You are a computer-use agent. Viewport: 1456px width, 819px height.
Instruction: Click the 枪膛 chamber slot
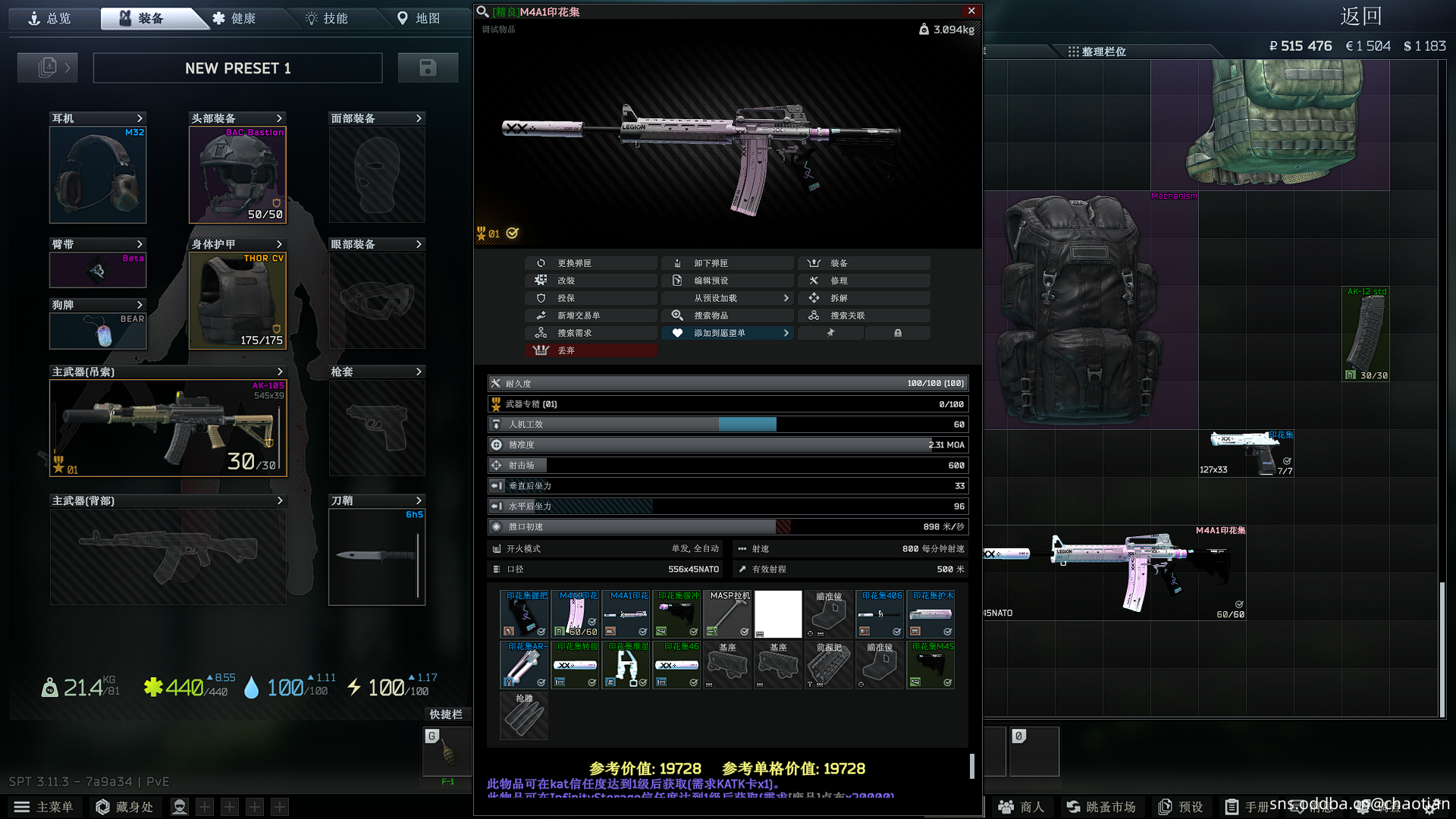[x=524, y=716]
